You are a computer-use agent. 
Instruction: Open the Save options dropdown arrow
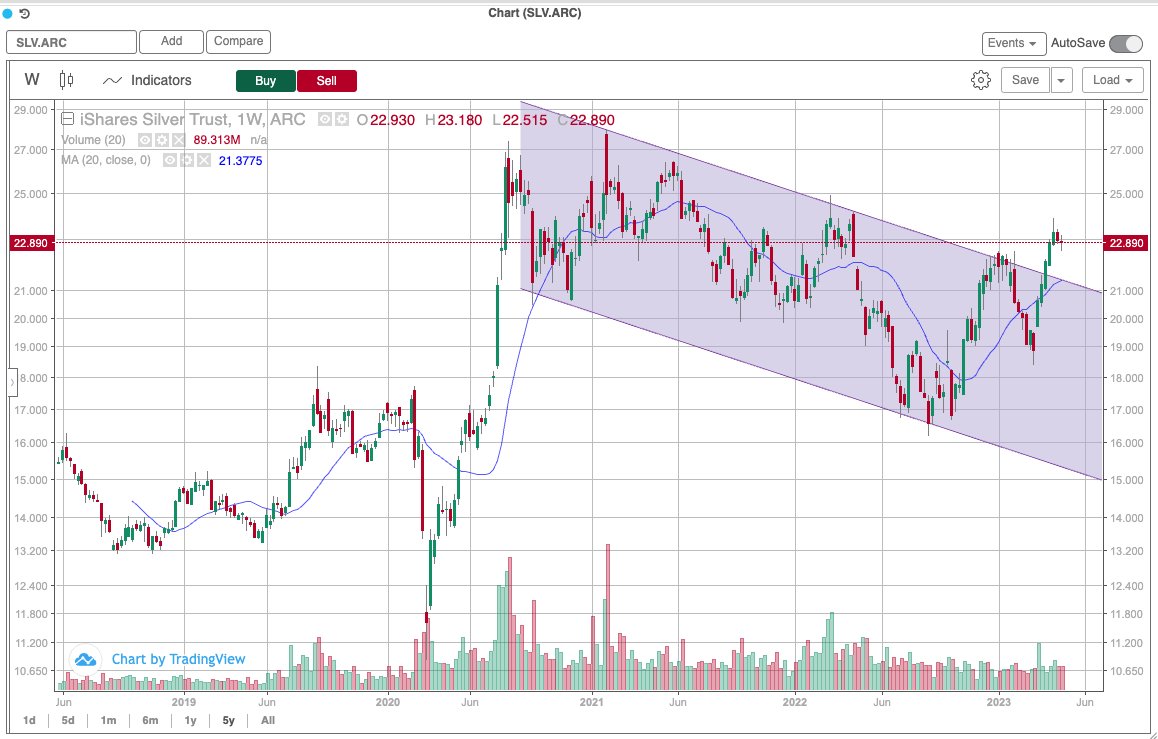tap(1061, 80)
